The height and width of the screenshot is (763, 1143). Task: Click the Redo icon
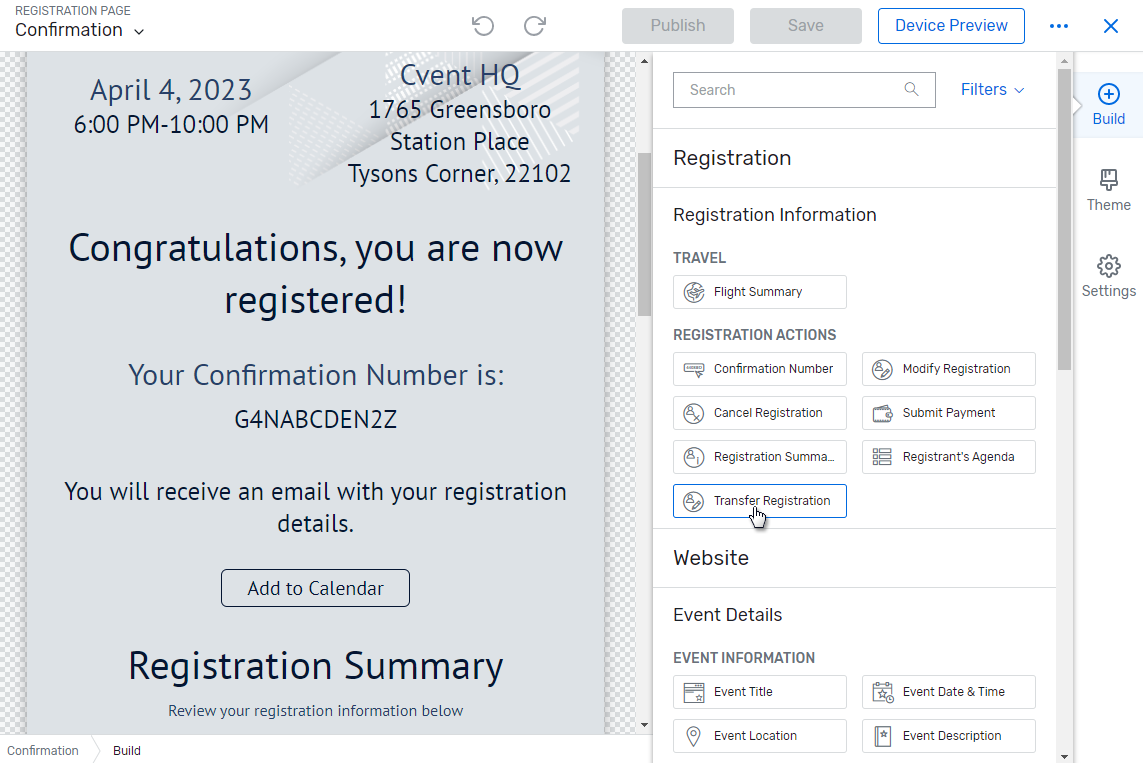pos(534,26)
